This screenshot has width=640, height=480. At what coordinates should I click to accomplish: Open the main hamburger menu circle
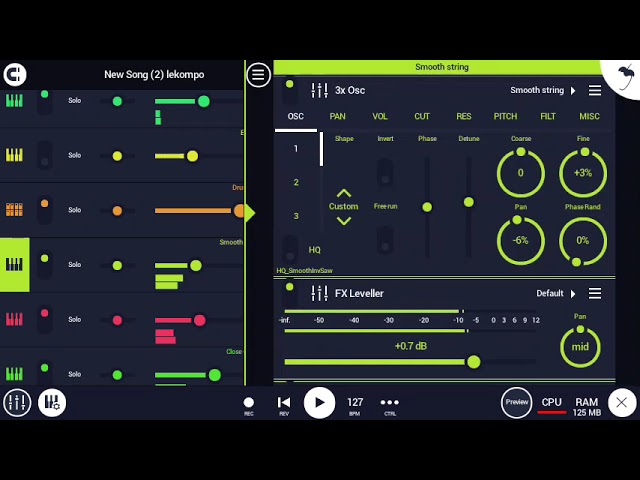tap(258, 75)
